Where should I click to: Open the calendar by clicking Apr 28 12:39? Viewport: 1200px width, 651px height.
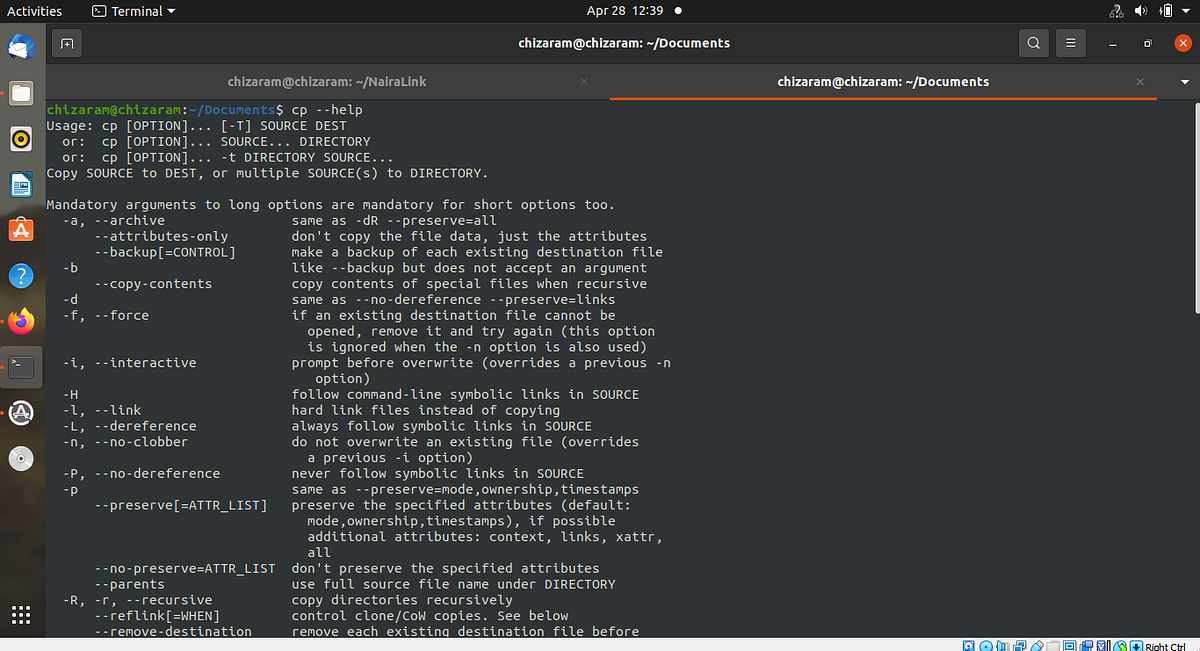(x=625, y=11)
